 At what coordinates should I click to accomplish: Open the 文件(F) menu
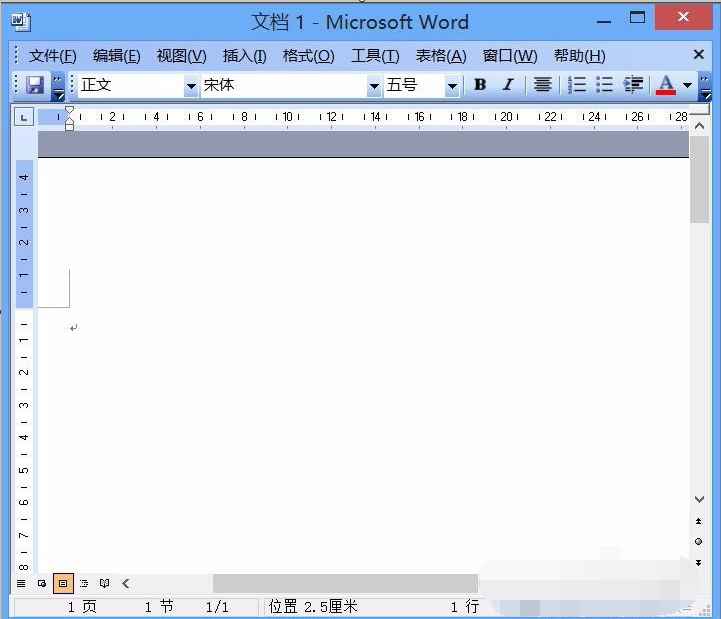(x=52, y=56)
